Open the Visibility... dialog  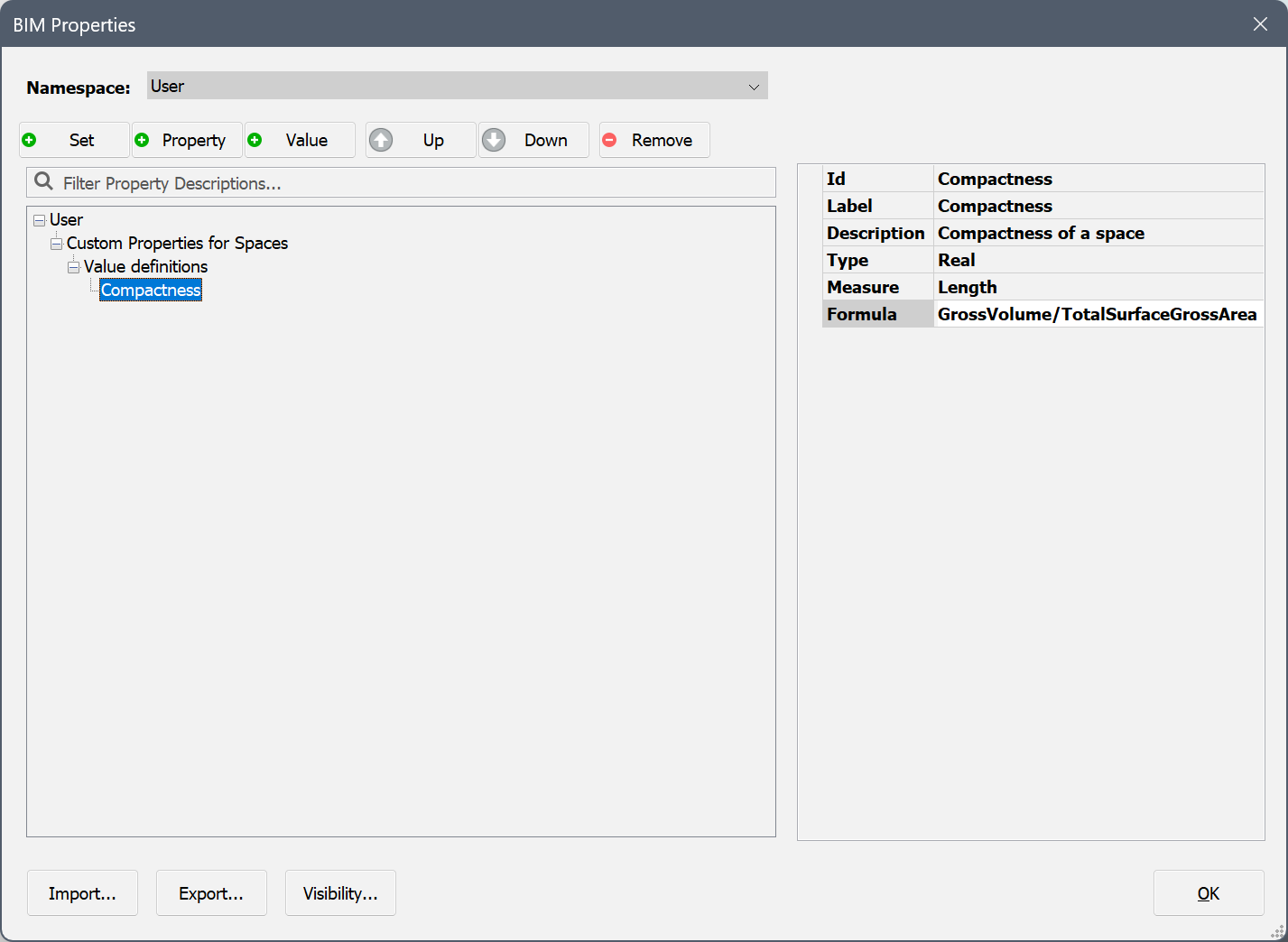coord(340,893)
